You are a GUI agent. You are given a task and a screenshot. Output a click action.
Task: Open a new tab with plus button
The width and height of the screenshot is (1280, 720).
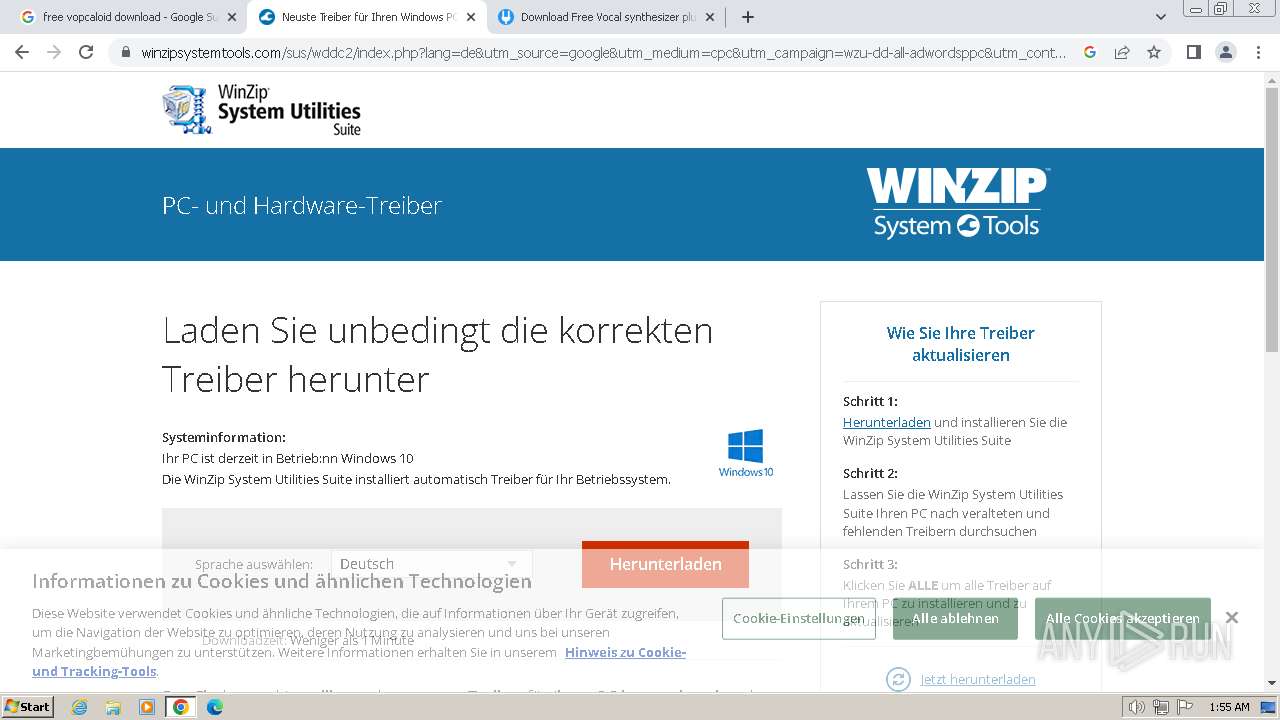point(748,17)
